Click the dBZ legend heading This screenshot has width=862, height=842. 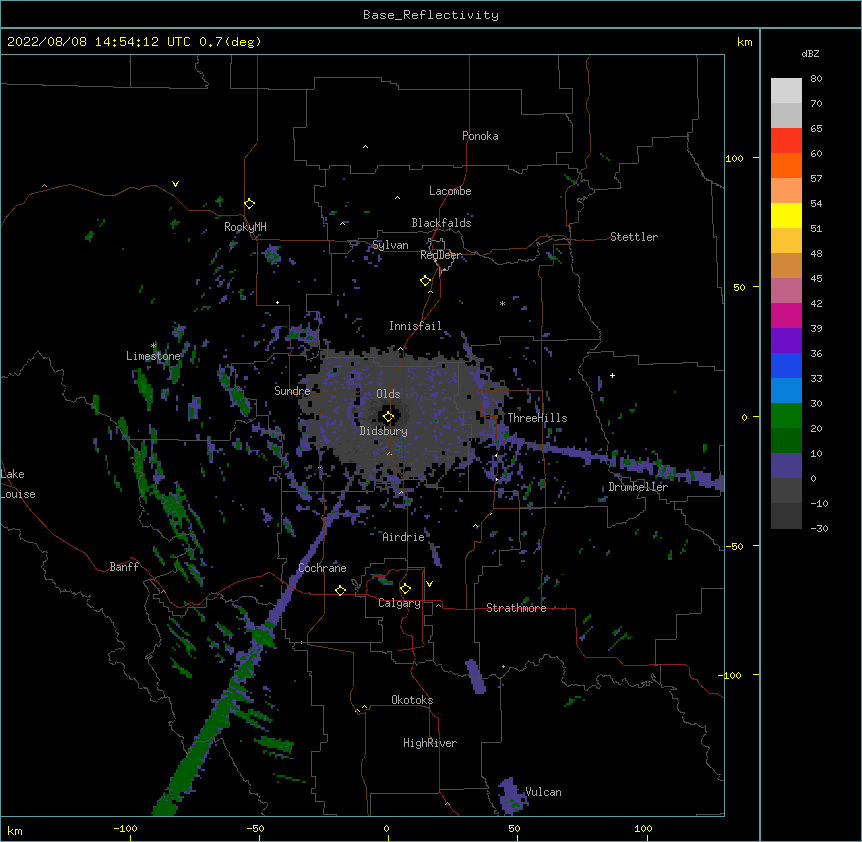pyautogui.click(x=810, y=53)
